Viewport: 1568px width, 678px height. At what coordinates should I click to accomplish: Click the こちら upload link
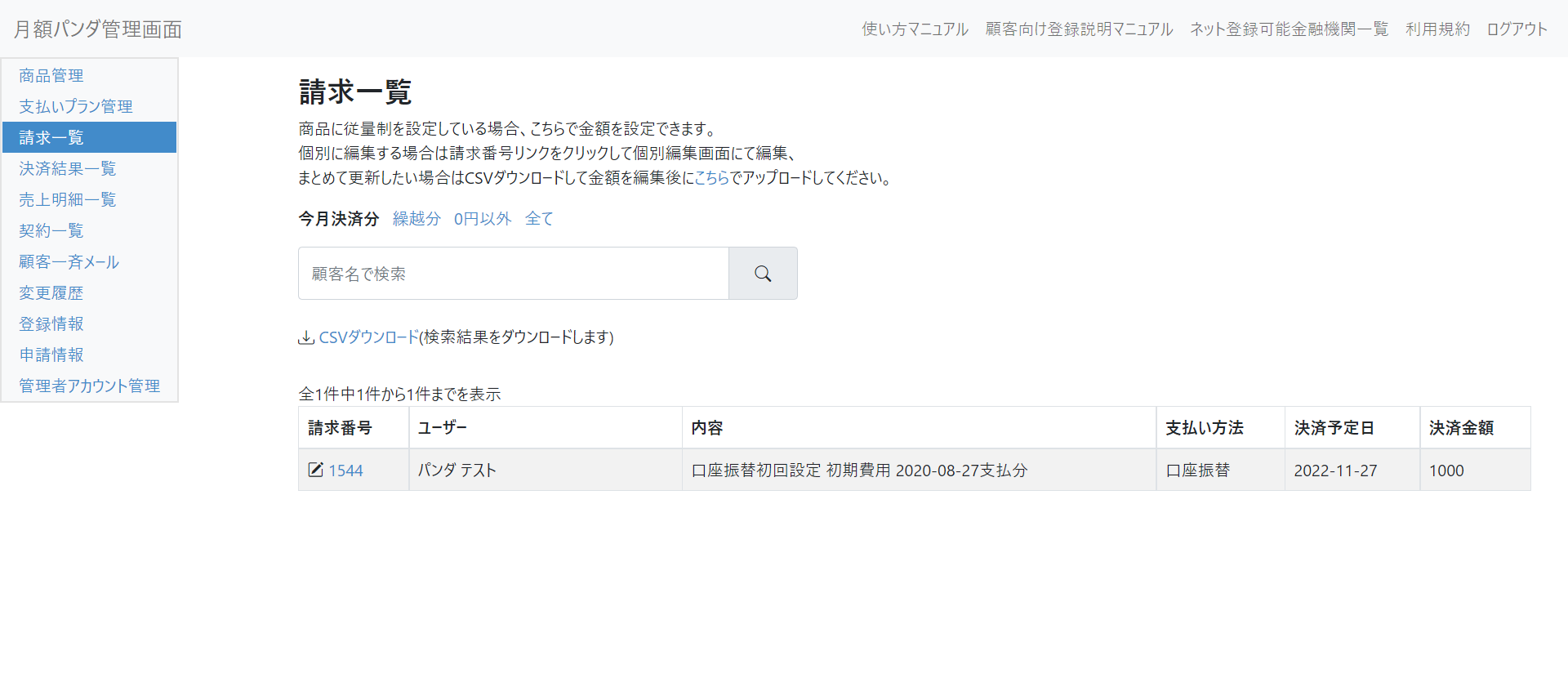pyautogui.click(x=711, y=177)
